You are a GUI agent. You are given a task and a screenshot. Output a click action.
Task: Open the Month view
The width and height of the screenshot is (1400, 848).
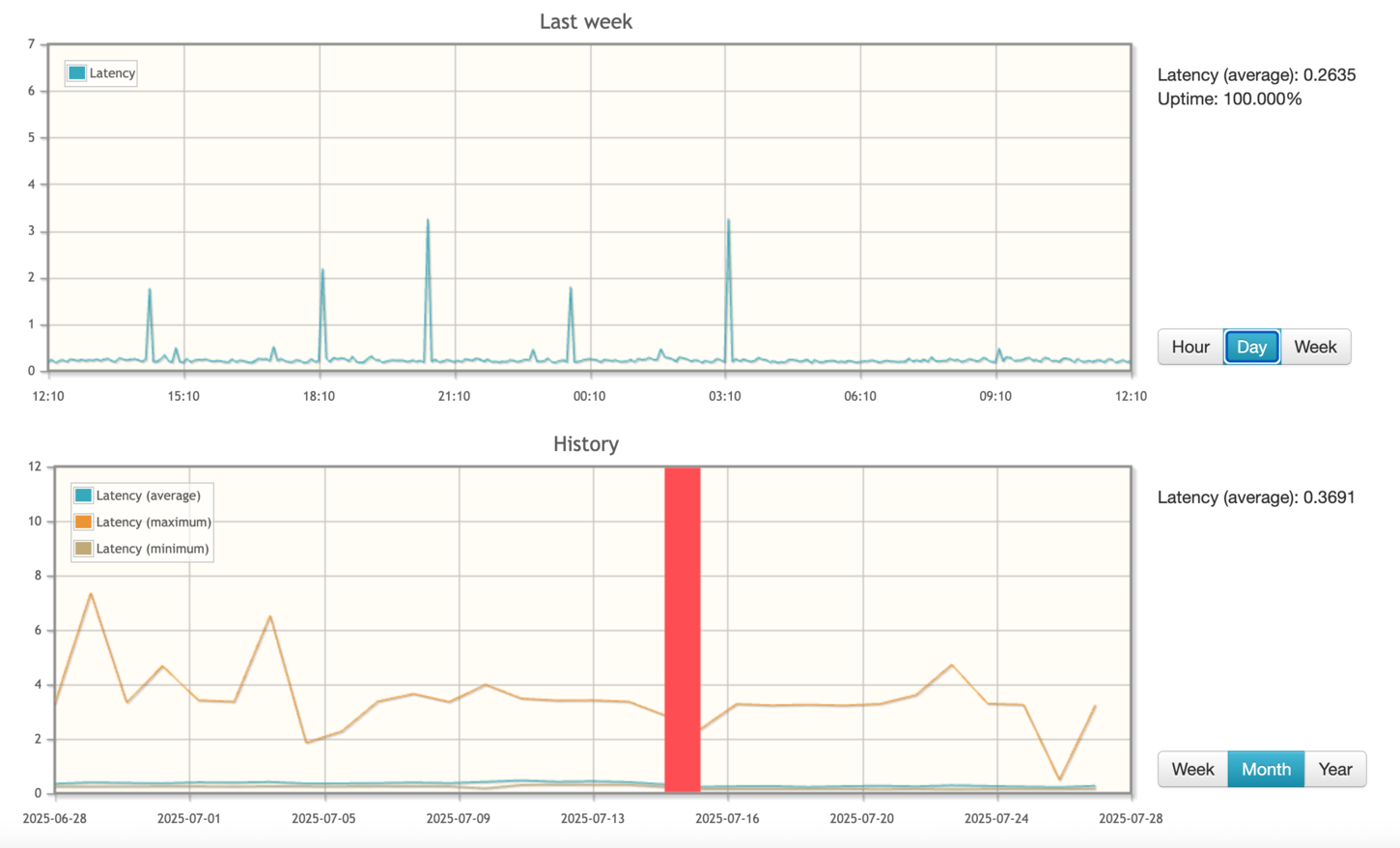[1266, 769]
